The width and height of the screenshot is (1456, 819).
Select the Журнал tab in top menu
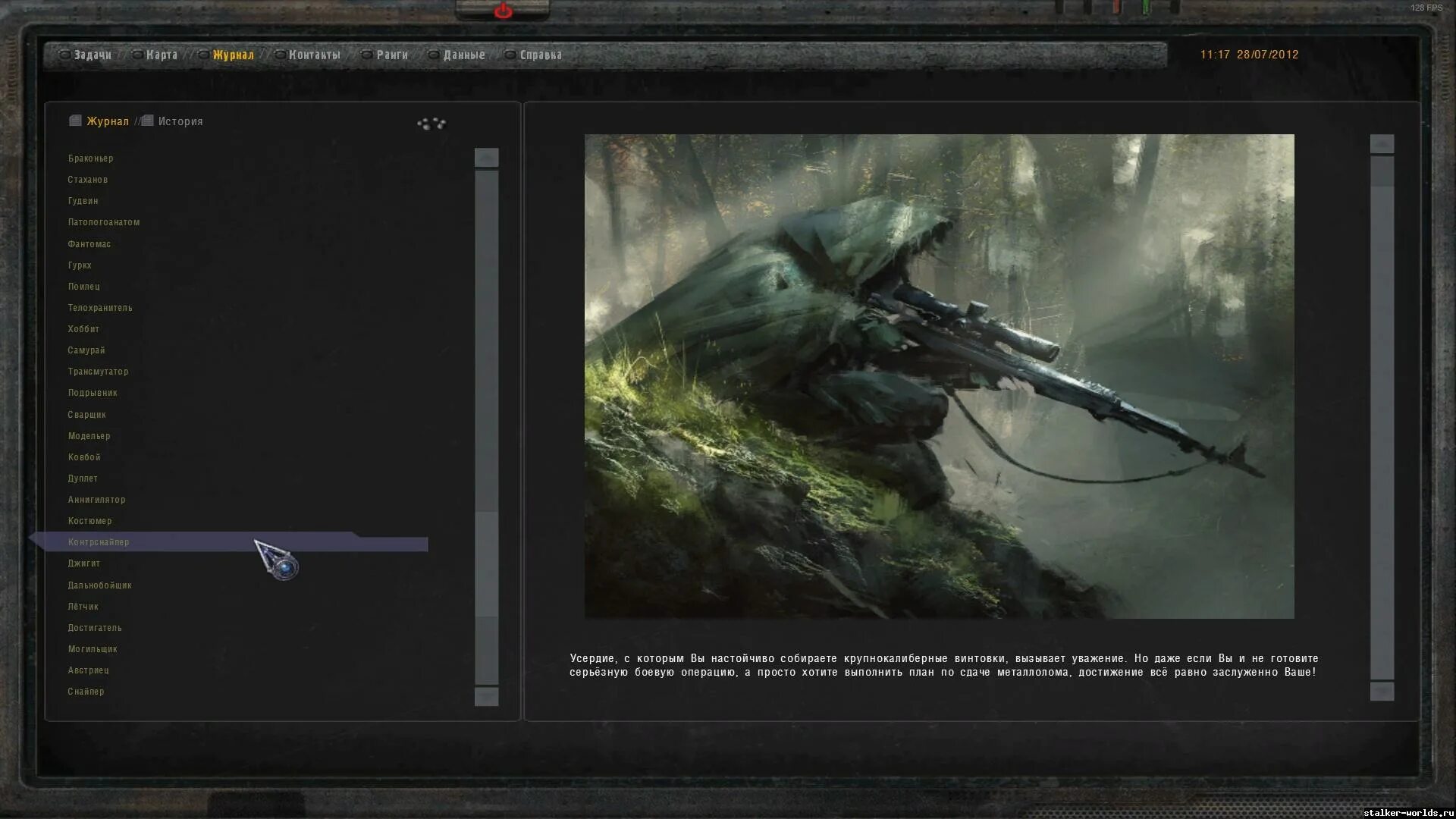pyautogui.click(x=233, y=55)
